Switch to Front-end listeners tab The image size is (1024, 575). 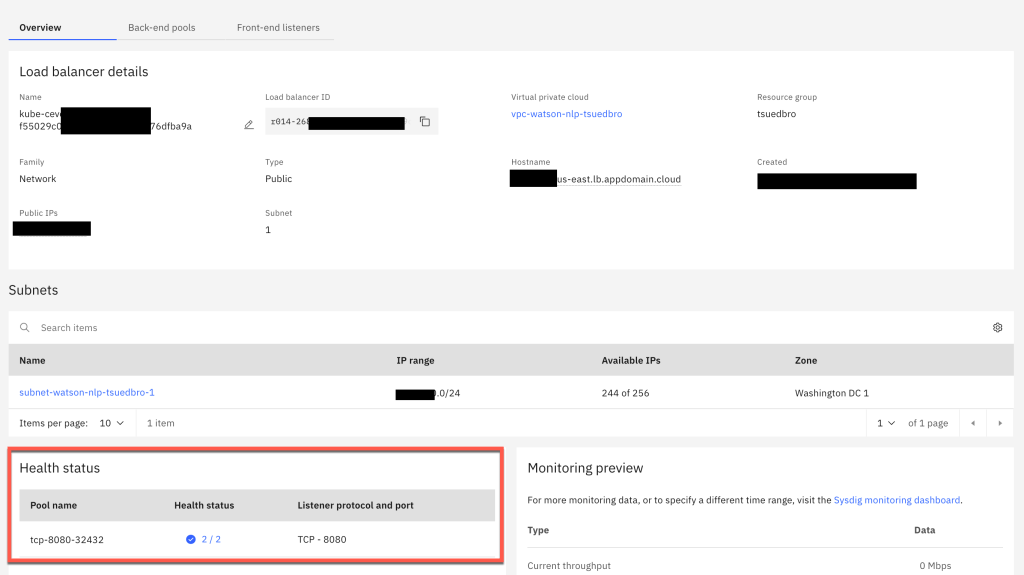point(278,28)
